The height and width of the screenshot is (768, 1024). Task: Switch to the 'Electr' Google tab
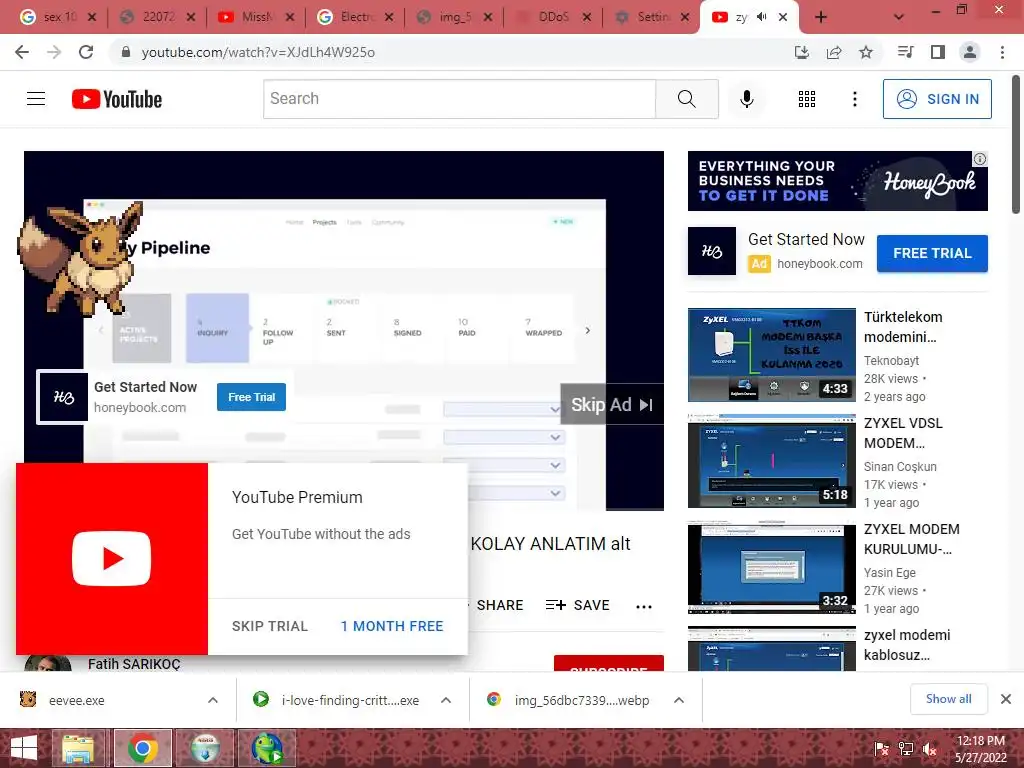coord(356,17)
